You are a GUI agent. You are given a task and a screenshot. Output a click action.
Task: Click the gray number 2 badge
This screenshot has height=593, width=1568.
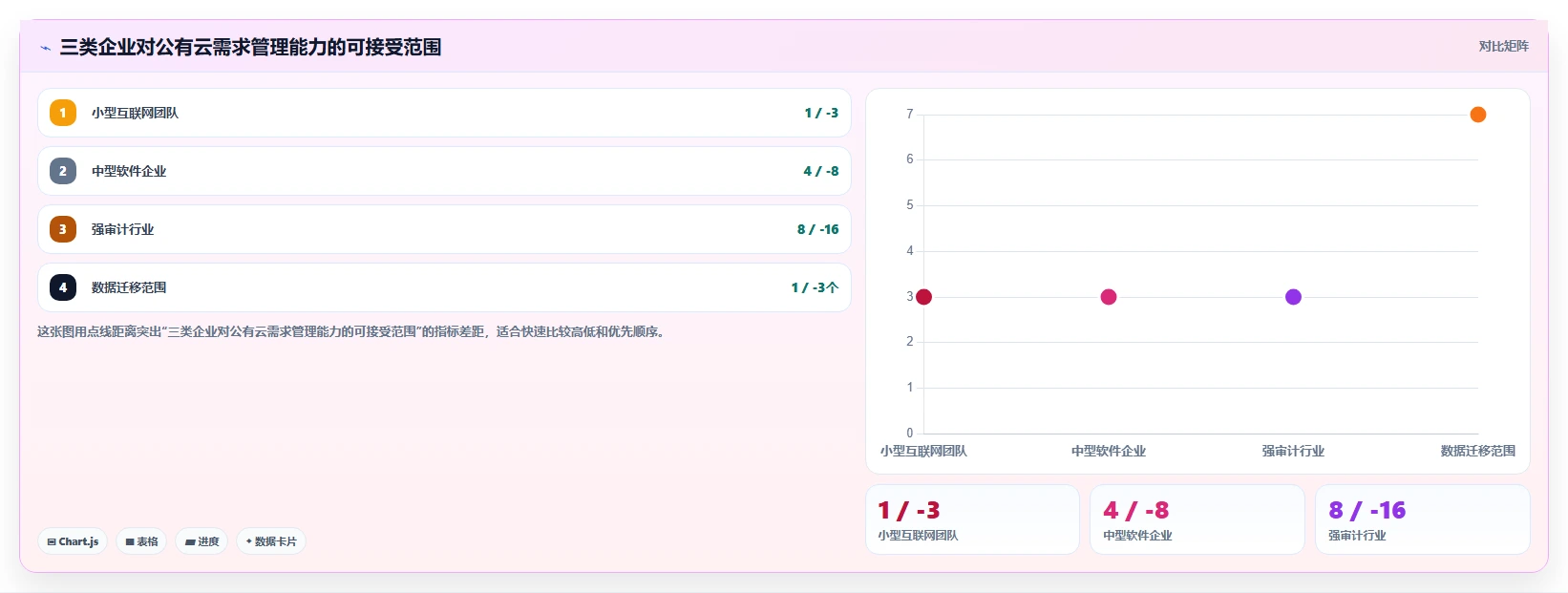pyautogui.click(x=63, y=171)
